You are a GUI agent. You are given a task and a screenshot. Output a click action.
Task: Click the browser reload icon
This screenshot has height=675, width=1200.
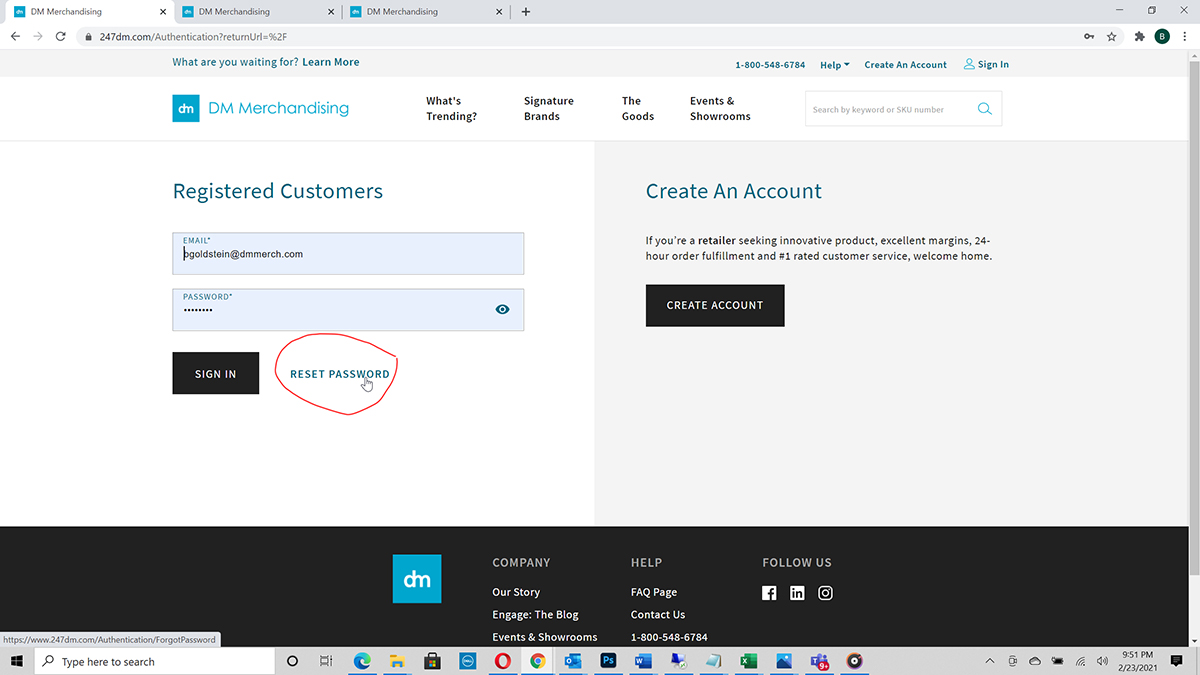(60, 36)
